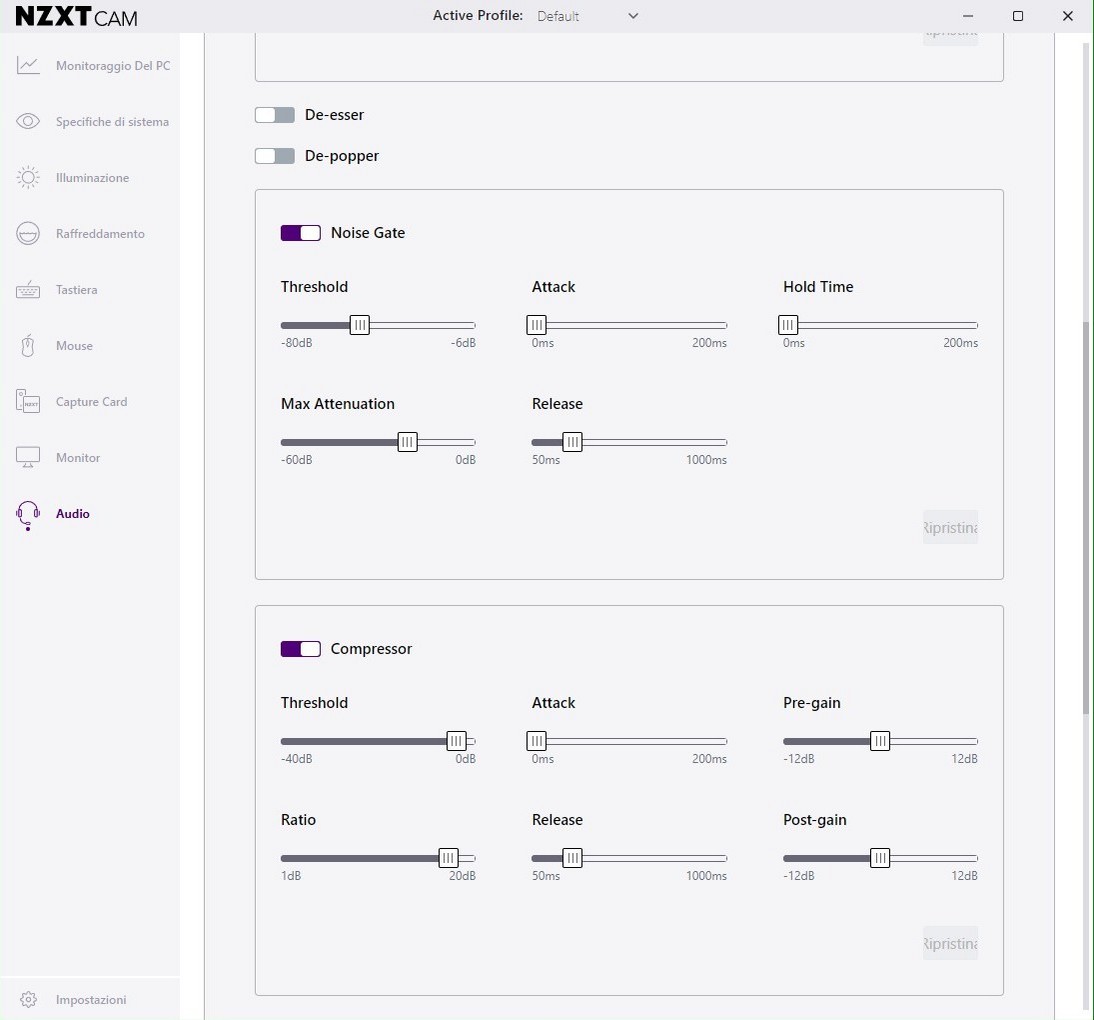Select the Raffreddamento cooling icon
The image size is (1094, 1020).
[28, 234]
